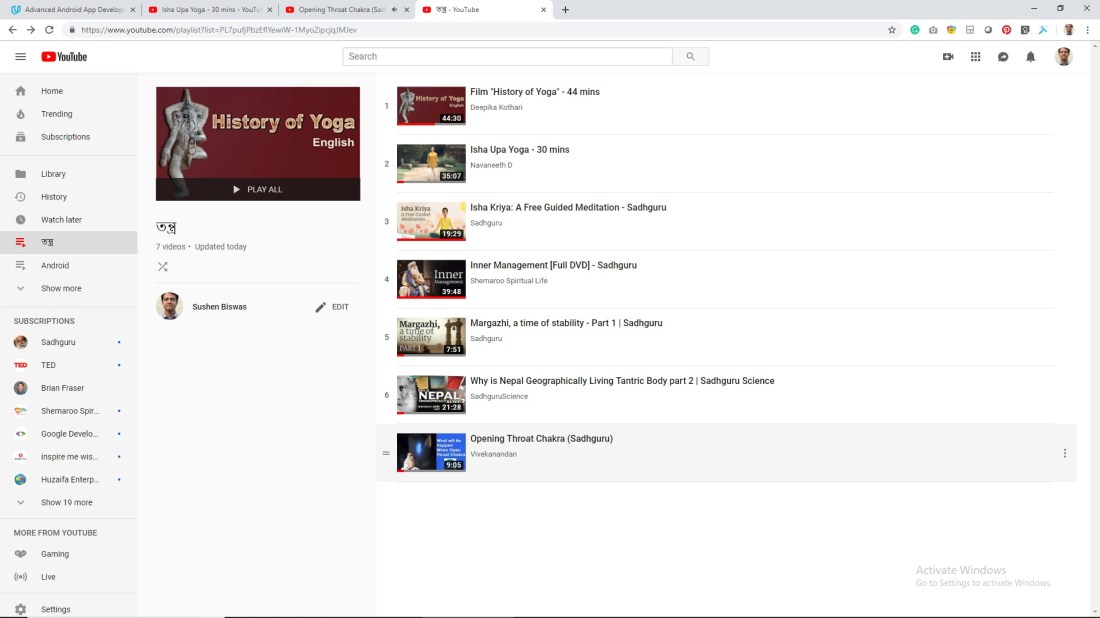Open the YouTube hamburger guide menu
The width and height of the screenshot is (1100, 618).
point(20,57)
